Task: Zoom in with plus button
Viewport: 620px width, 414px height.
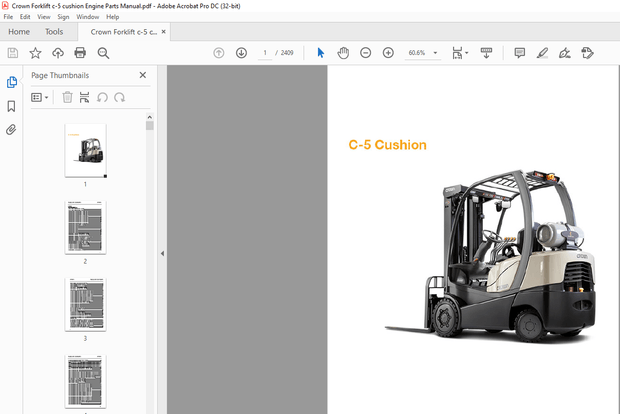Action: tap(388, 53)
